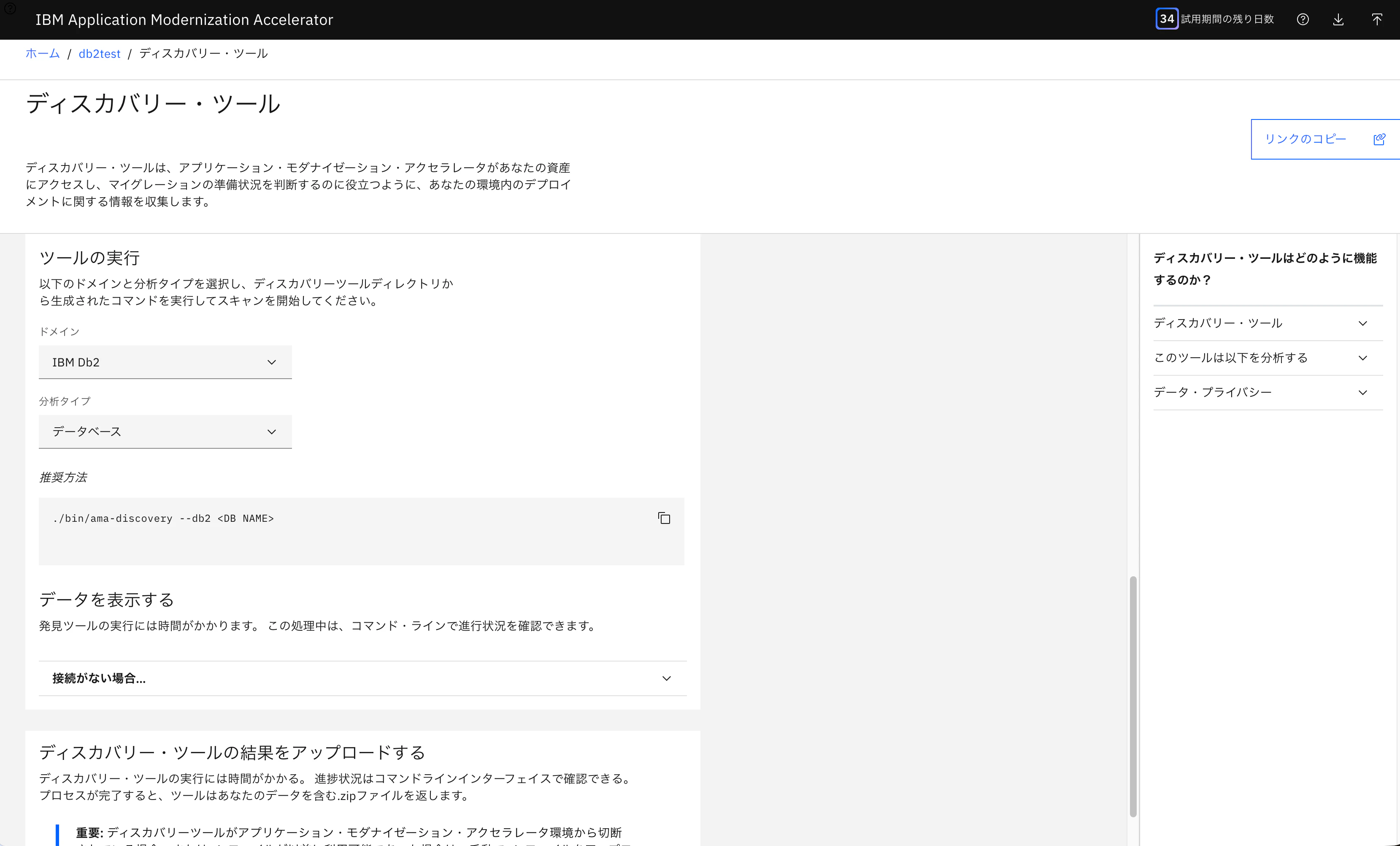Open the help question mark icon

pos(1303,19)
